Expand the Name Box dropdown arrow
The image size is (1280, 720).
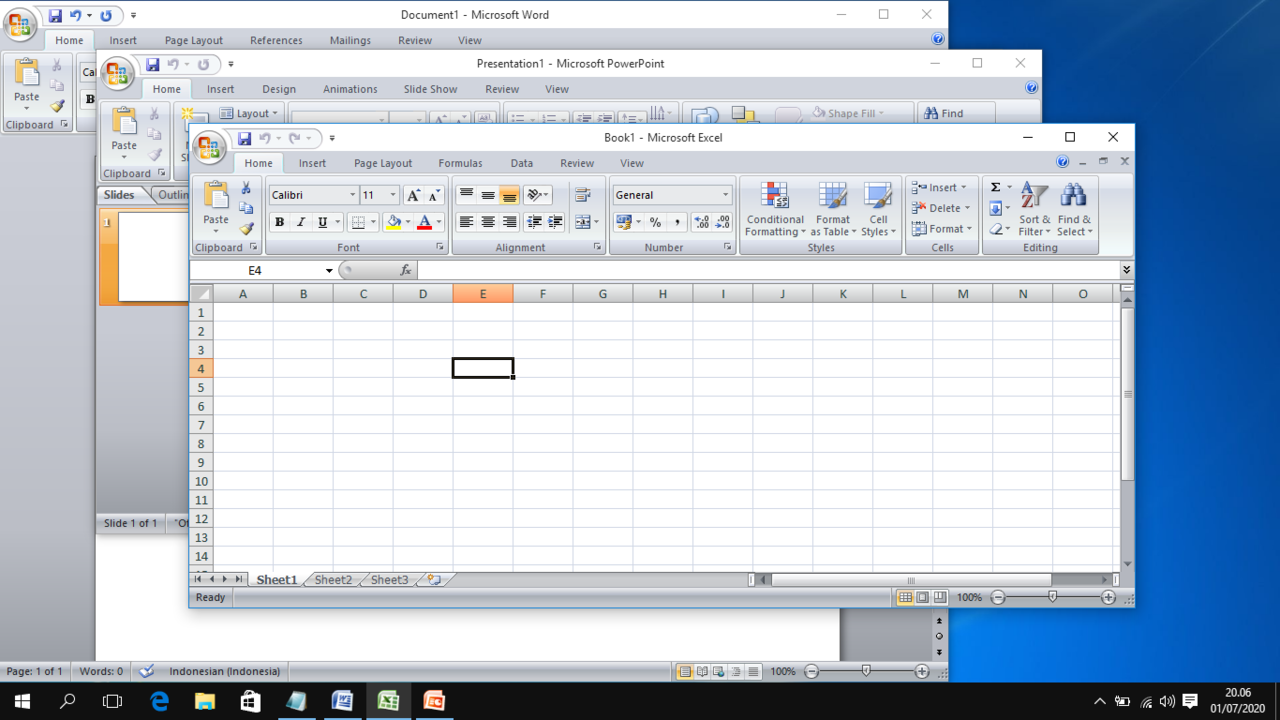[329, 270]
